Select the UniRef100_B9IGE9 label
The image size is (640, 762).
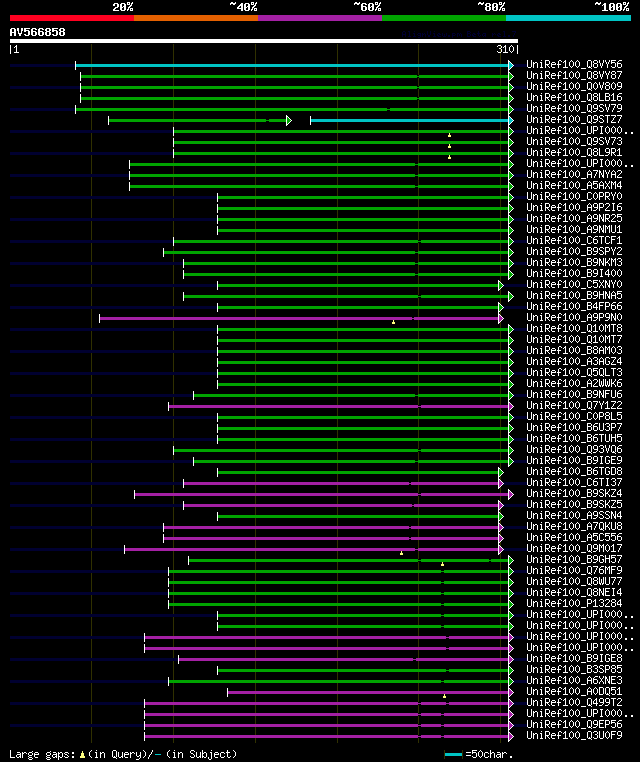pos(574,461)
